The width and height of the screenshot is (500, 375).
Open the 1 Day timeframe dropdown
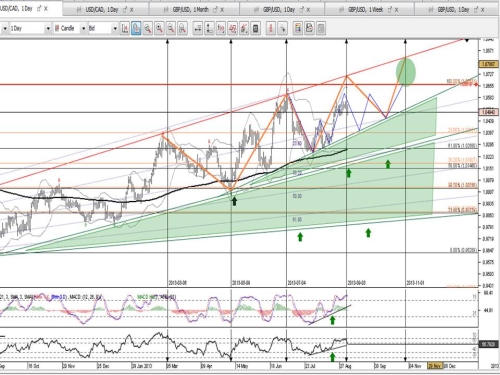pos(30,29)
